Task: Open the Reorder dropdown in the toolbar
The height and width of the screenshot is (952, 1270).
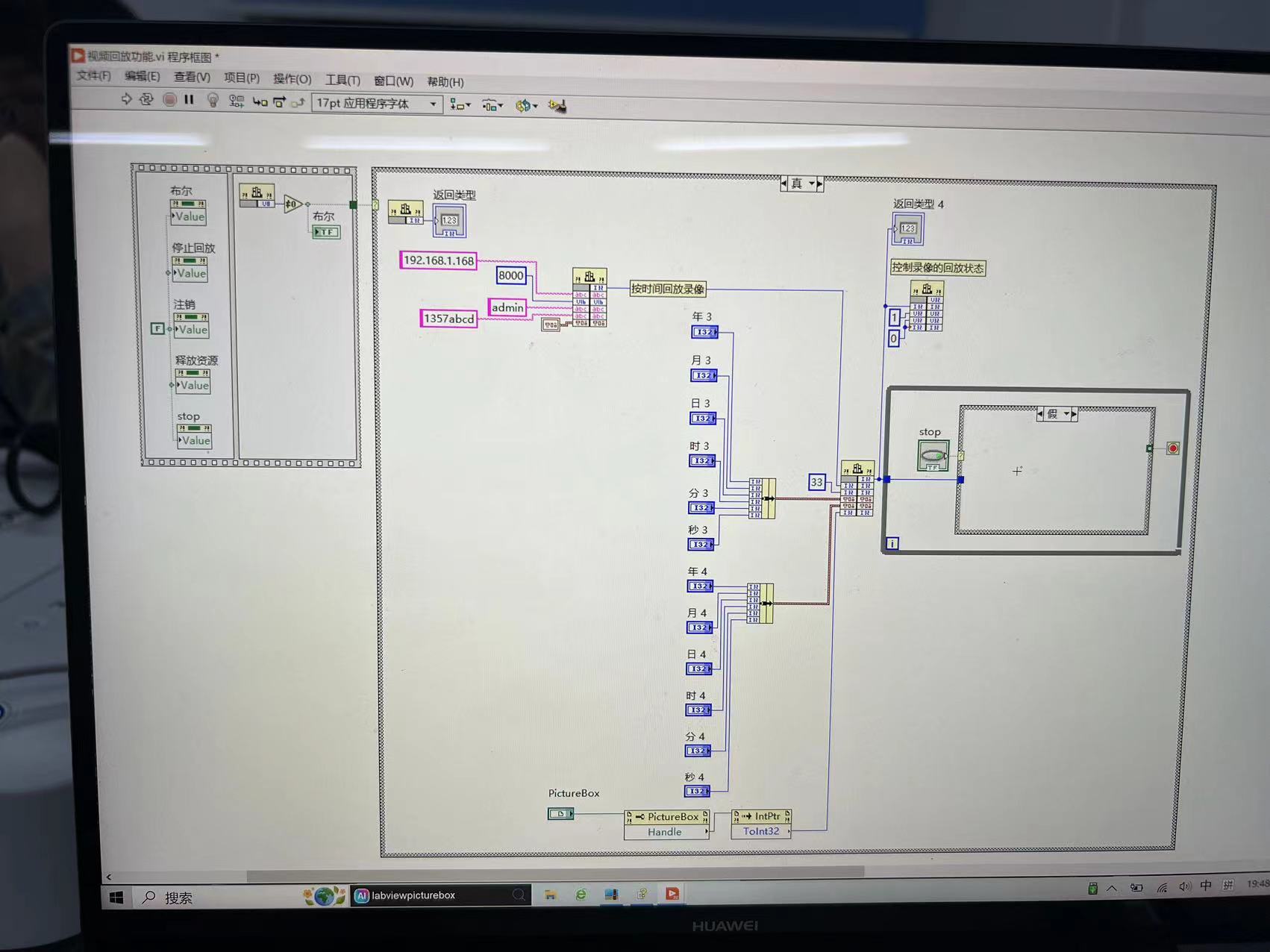Action: pyautogui.click(x=526, y=106)
